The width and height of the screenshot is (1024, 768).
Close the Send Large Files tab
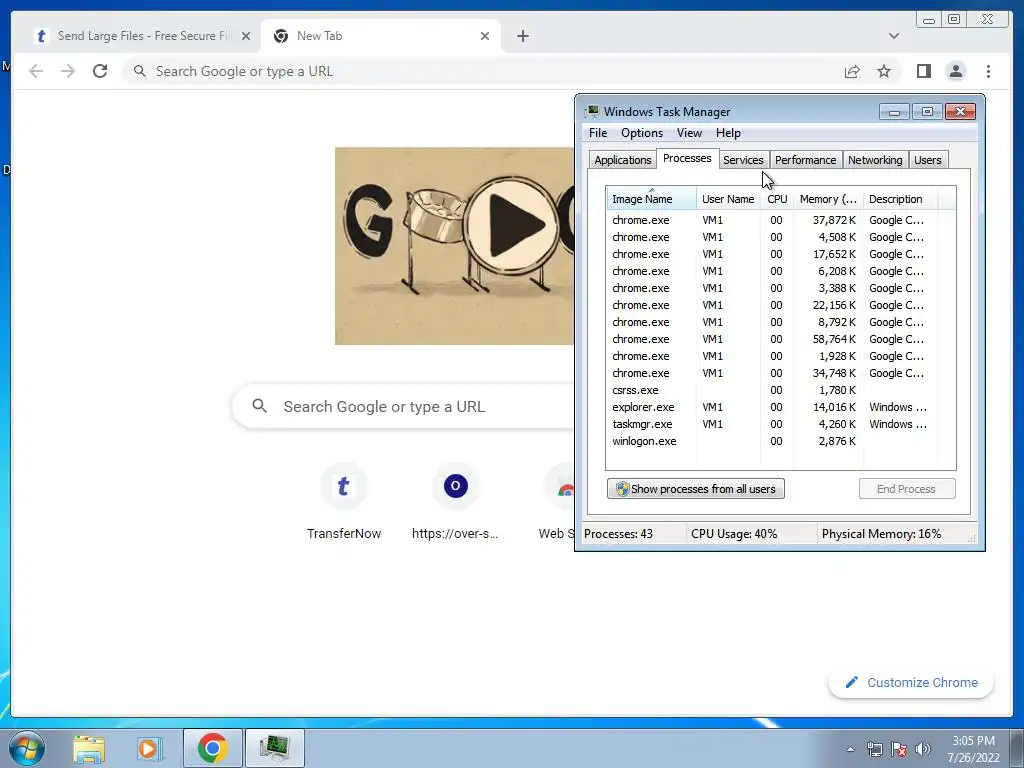246,36
